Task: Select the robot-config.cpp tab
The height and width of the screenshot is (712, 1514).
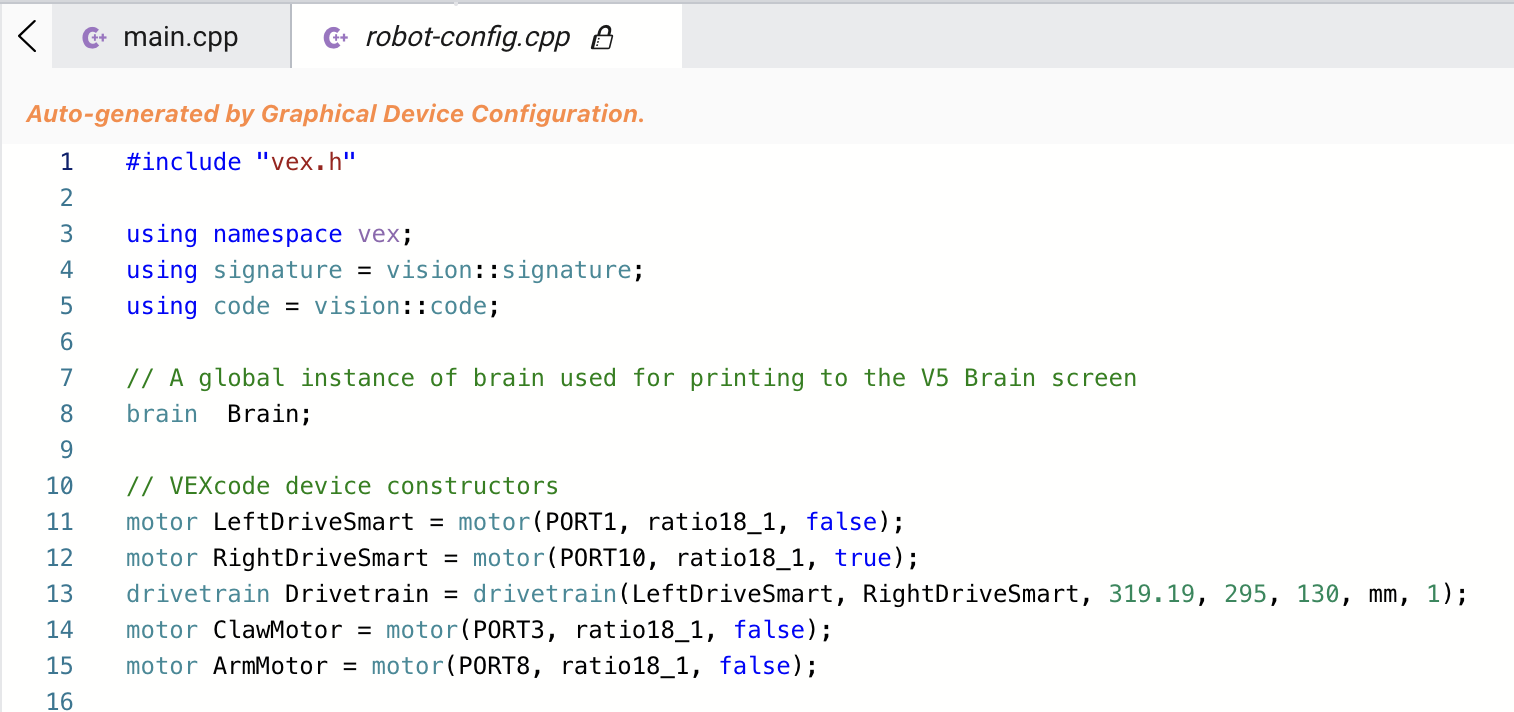Action: coord(487,37)
